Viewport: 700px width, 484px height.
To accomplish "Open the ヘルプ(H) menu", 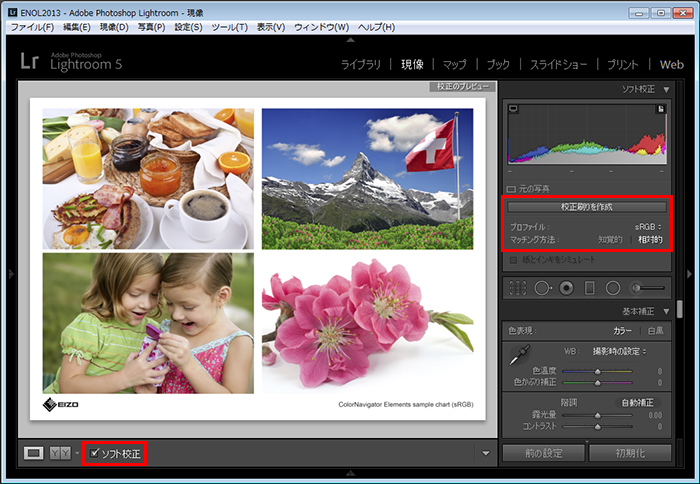I will pos(376,27).
